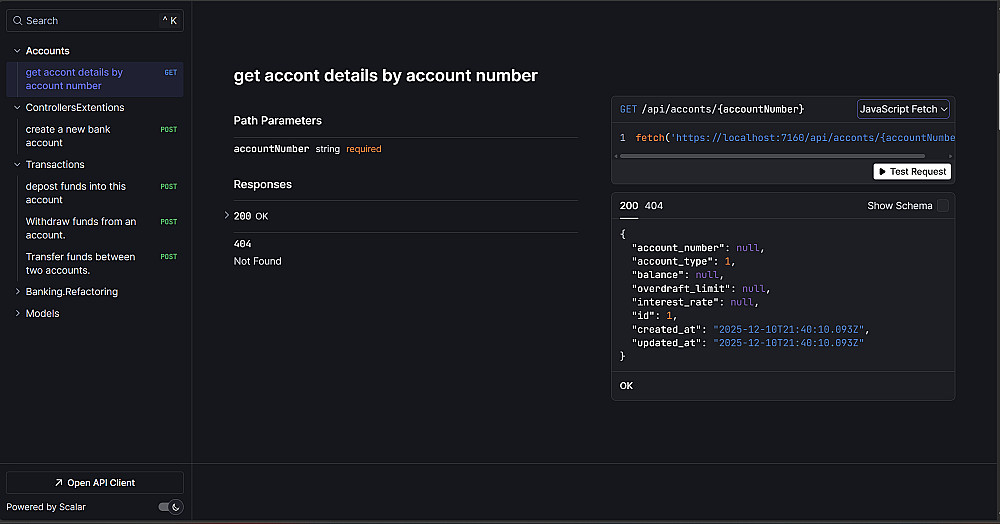Switch to the 404 response tab
This screenshot has height=524, width=1000.
[653, 206]
